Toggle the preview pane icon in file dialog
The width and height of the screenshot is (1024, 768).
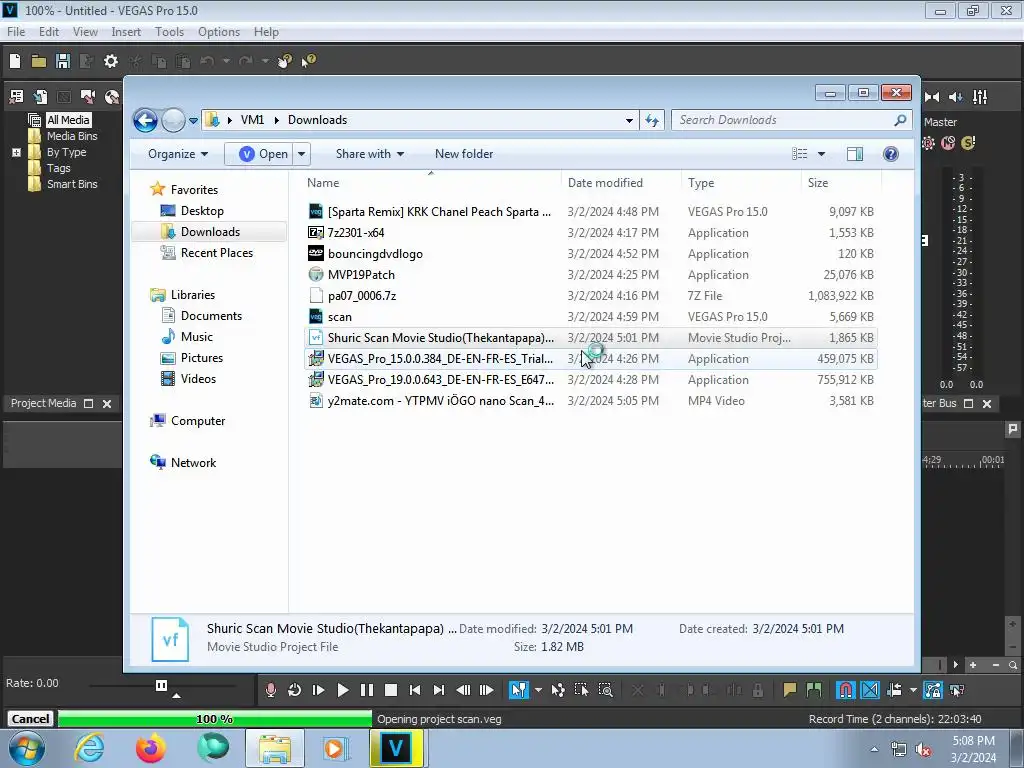click(855, 153)
